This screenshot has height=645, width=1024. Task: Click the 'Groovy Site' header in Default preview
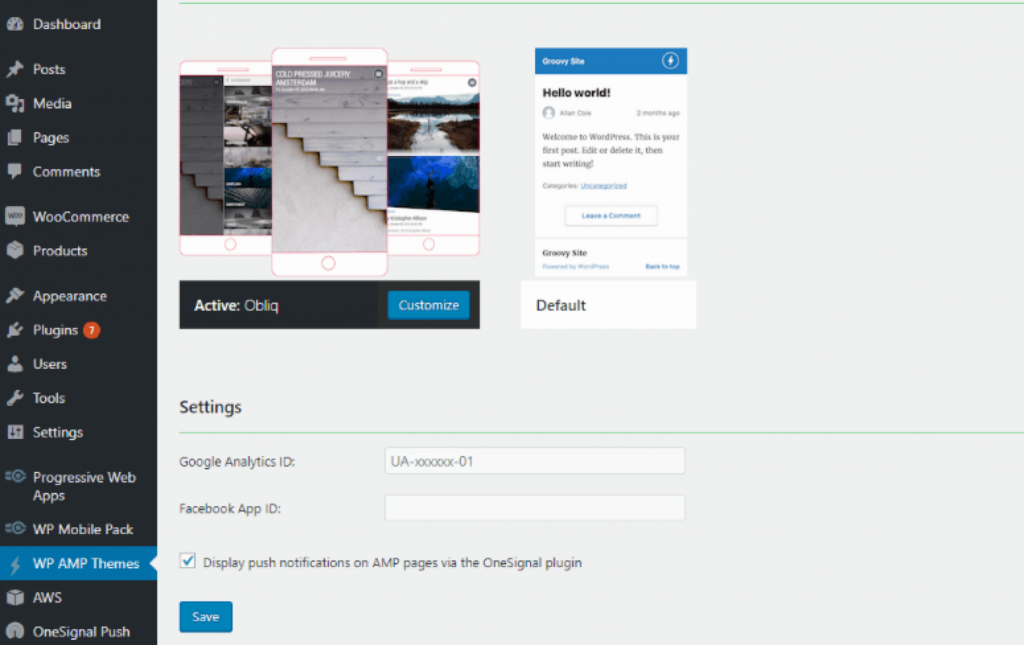coord(563,61)
